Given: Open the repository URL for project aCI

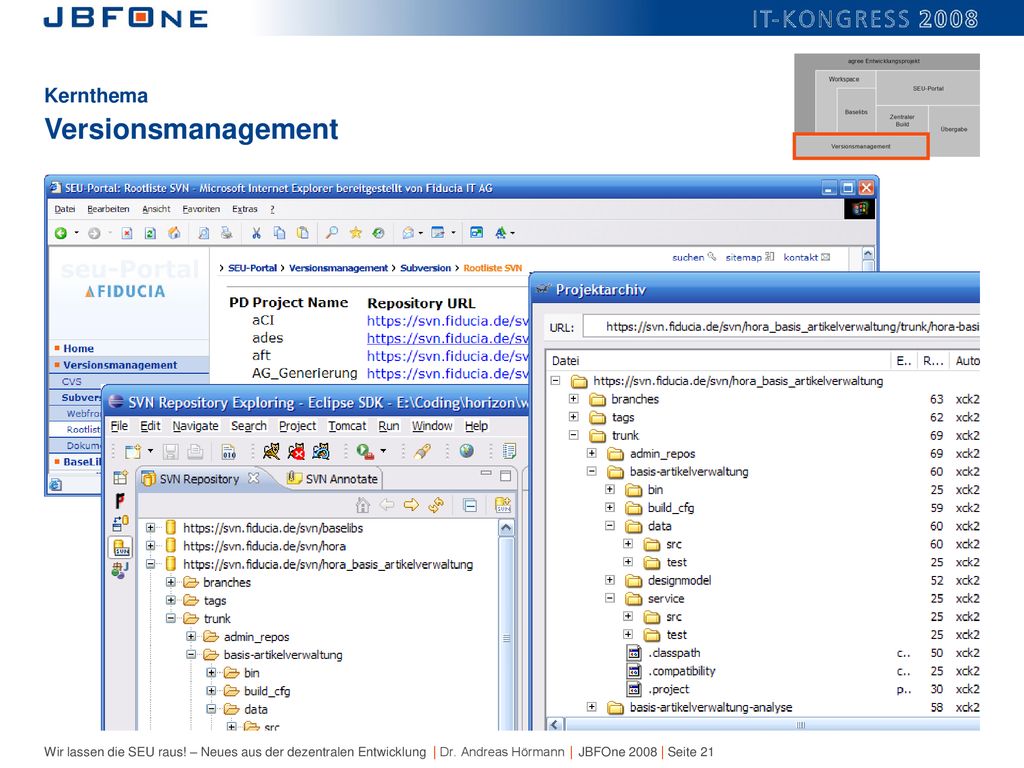Looking at the screenshot, I should [x=447, y=321].
